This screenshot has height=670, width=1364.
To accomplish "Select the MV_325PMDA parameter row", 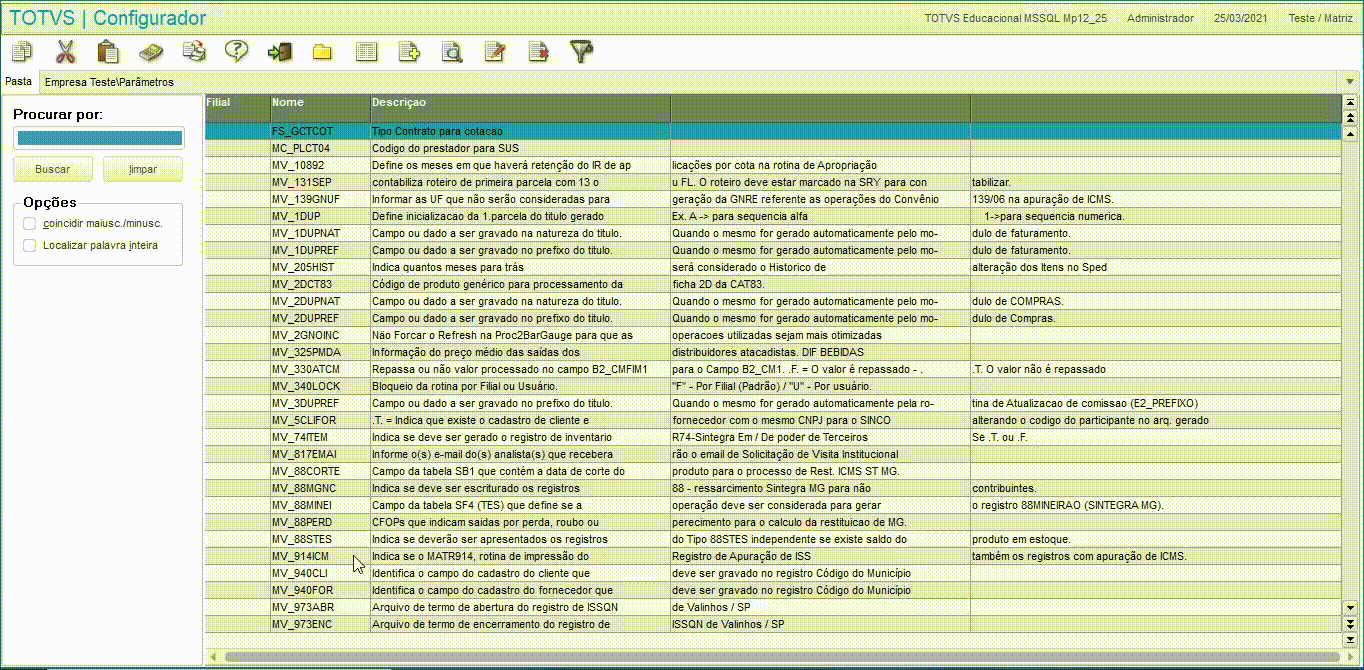I will [772, 352].
